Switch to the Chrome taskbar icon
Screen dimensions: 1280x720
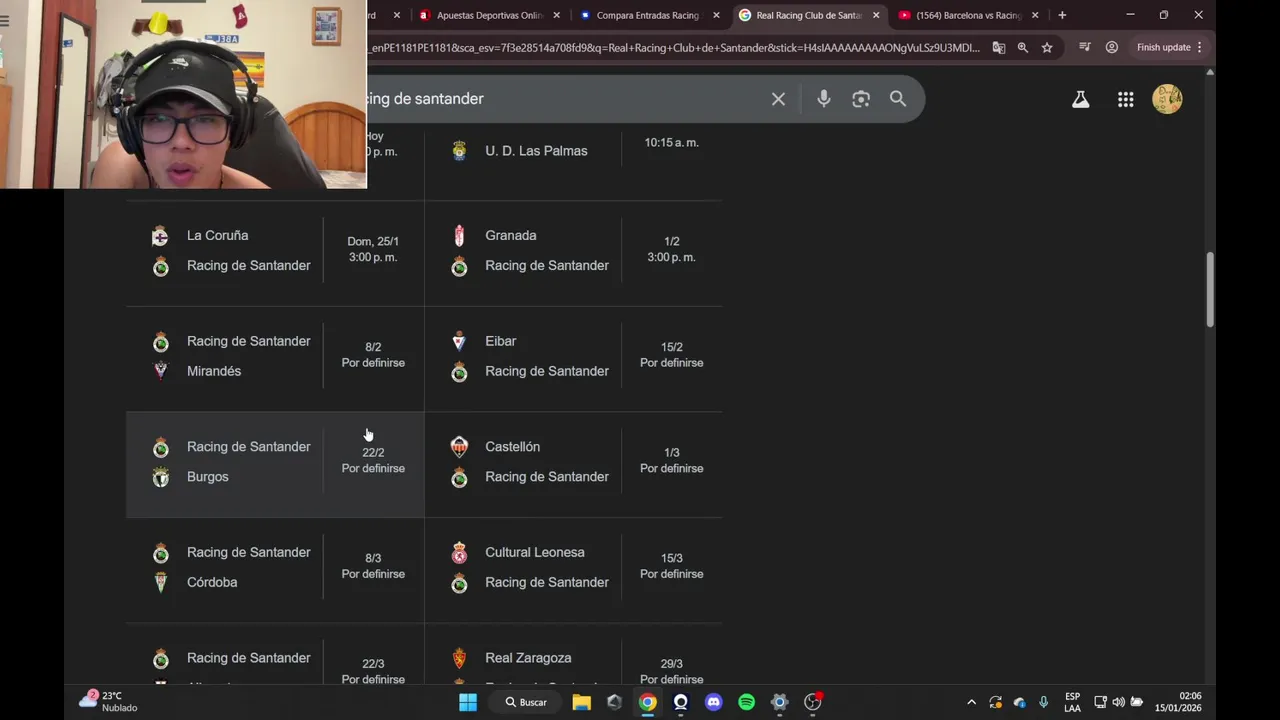648,702
